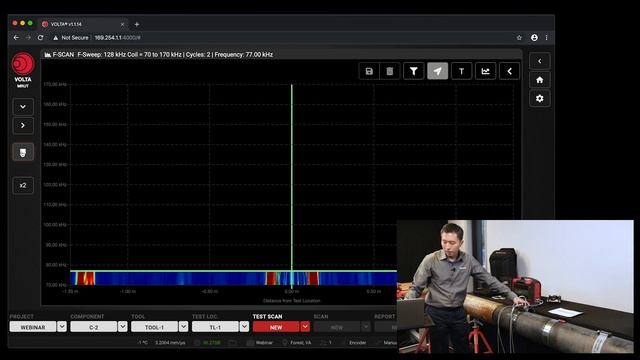Image resolution: width=640 pixels, height=360 pixels.
Task: Bookmark the page with the star icon
Action: tap(519, 38)
